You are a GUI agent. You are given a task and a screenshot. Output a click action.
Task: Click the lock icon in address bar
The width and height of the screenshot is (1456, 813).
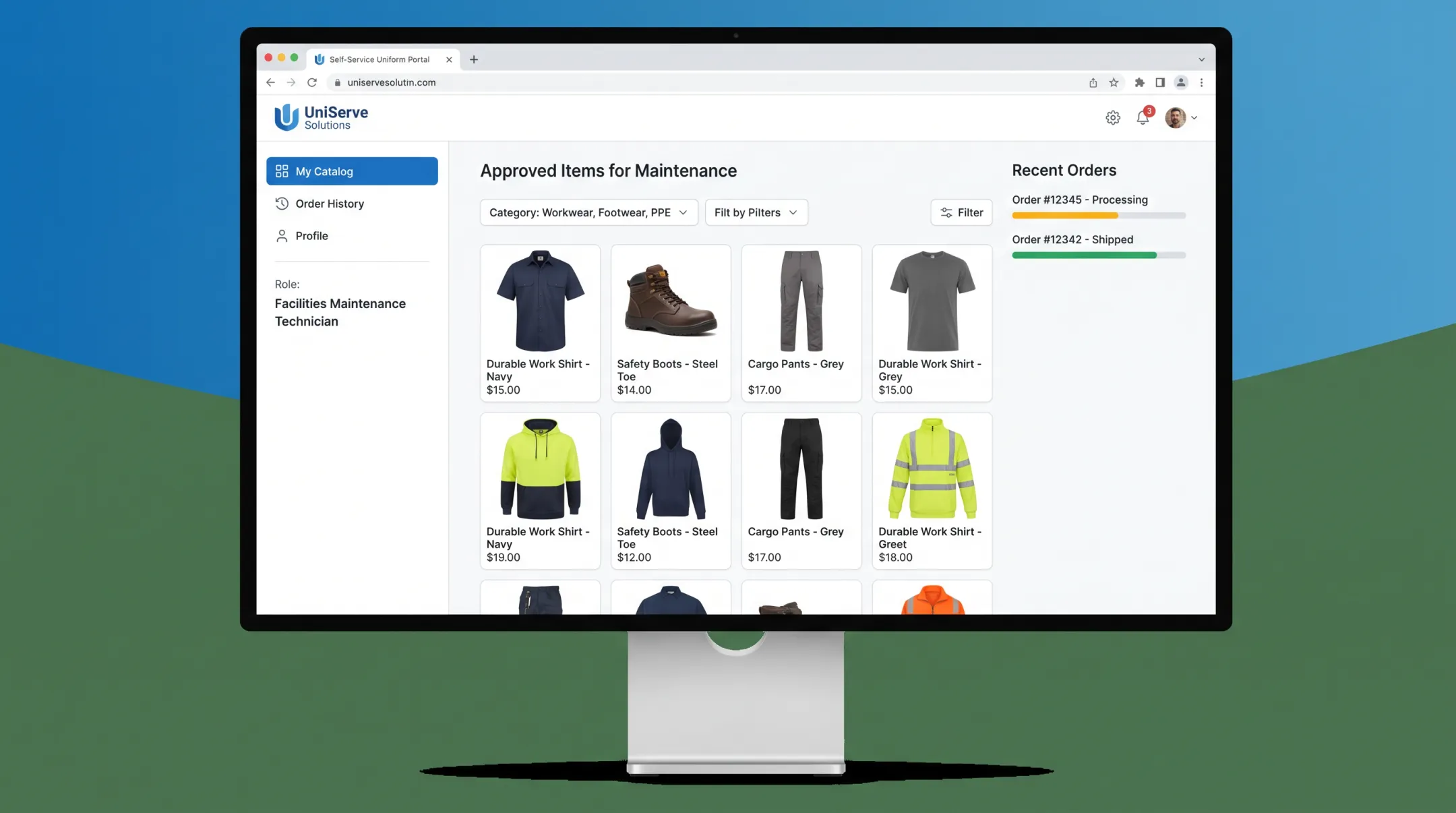click(x=338, y=82)
